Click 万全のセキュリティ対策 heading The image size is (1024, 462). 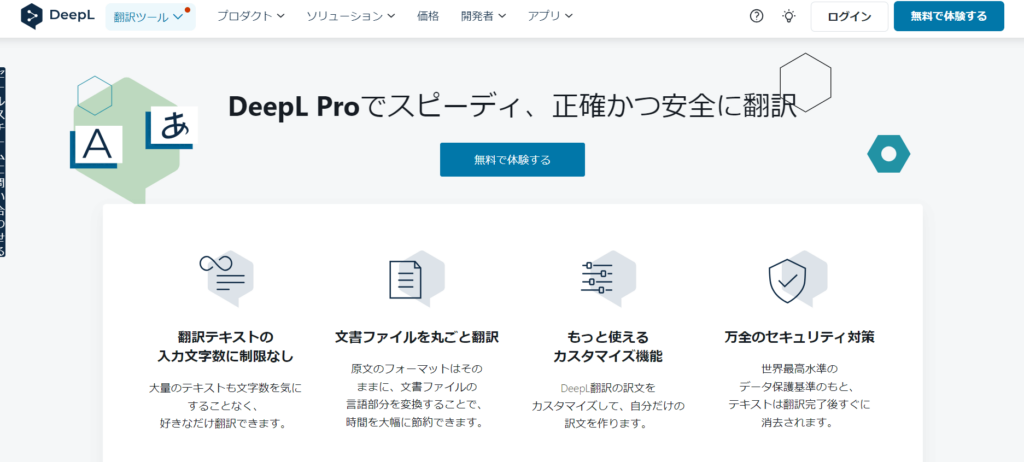point(799,337)
